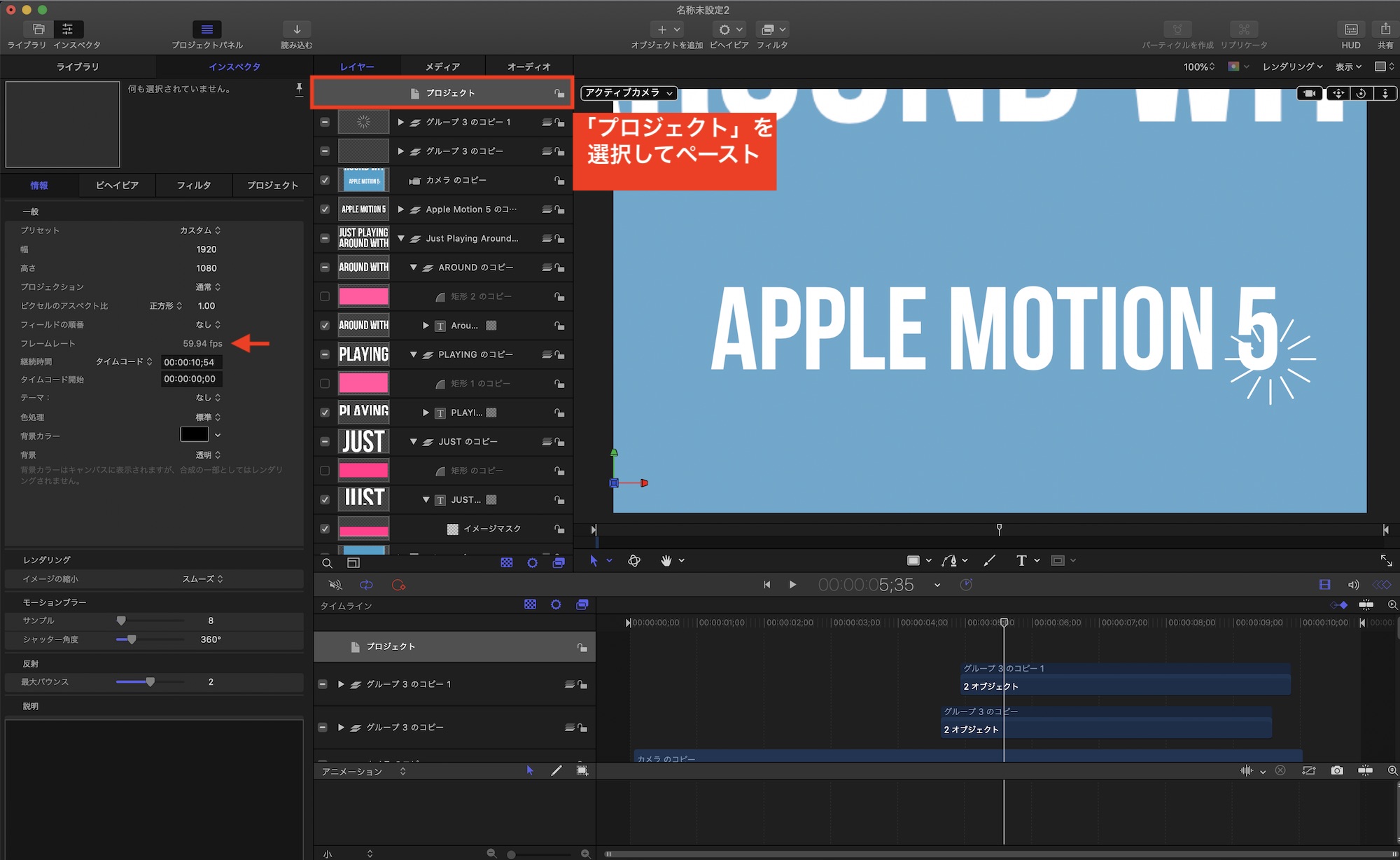The image size is (1400, 860).
Task: Open the HUD panel icon
Action: click(1350, 29)
